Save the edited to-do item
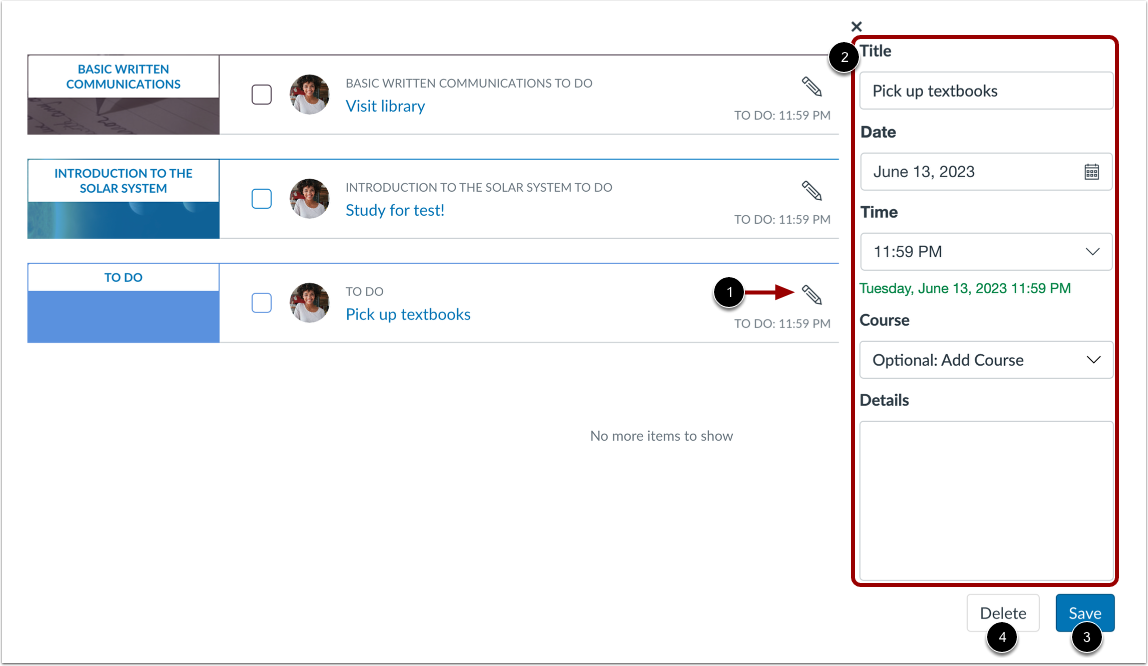Viewport: 1148px width, 666px height. coord(1085,612)
